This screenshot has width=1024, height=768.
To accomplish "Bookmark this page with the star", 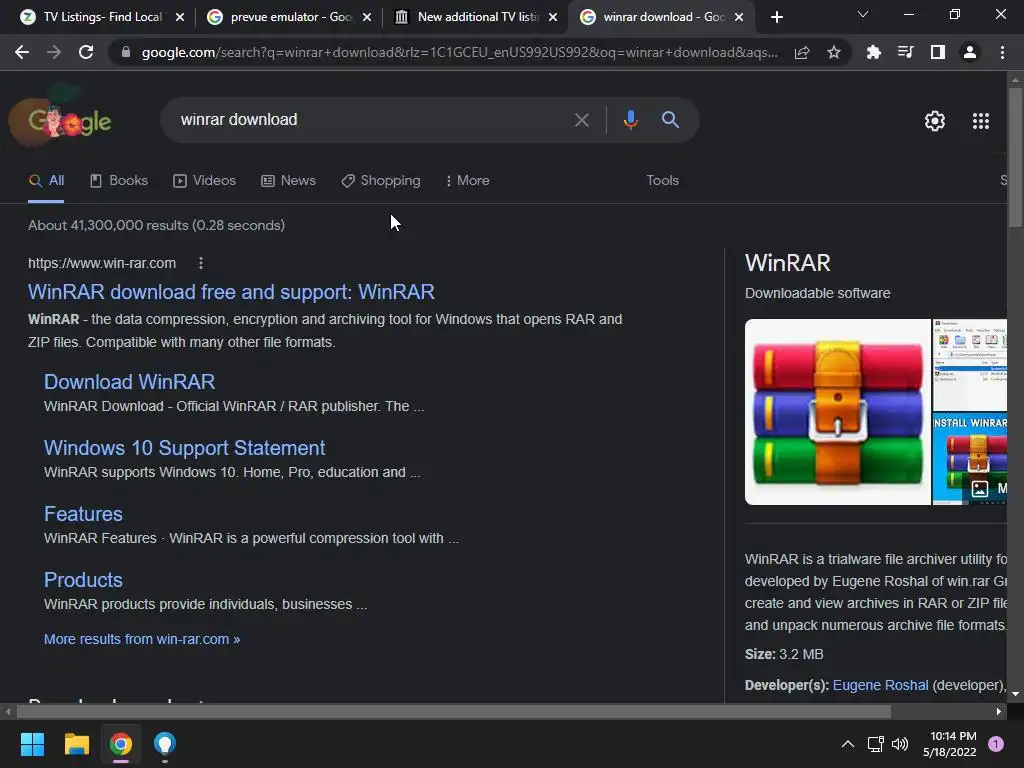I will [833, 52].
